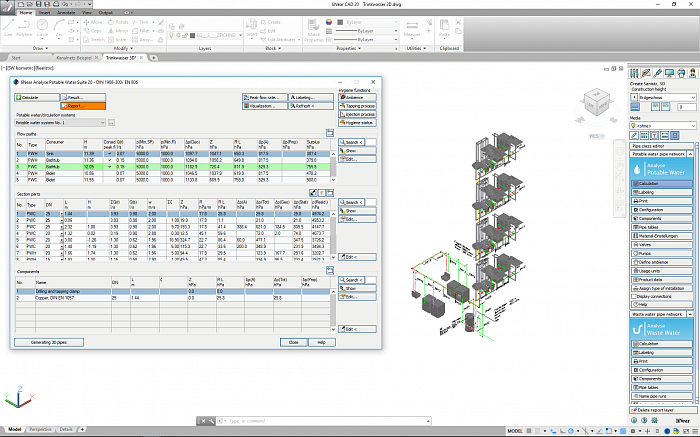Image resolution: width=700 pixels, height=437 pixels.
Task: Click the Measure utility
Action: (x=412, y=29)
